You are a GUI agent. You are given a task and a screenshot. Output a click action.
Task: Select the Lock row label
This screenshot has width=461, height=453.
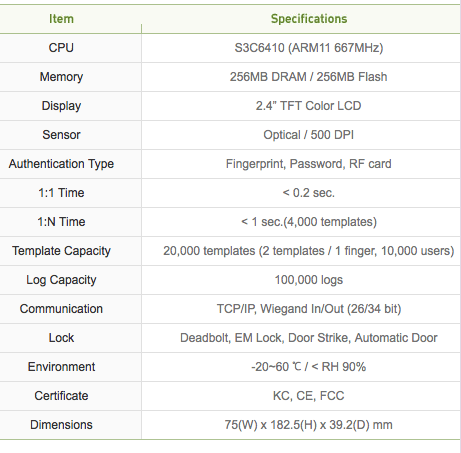point(61,338)
